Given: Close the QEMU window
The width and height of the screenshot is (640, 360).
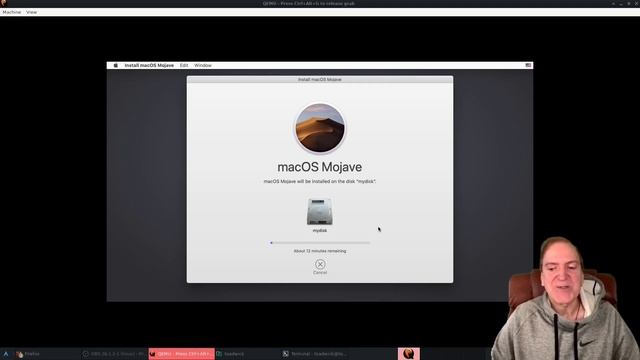Looking at the screenshot, I should [x=636, y=3].
